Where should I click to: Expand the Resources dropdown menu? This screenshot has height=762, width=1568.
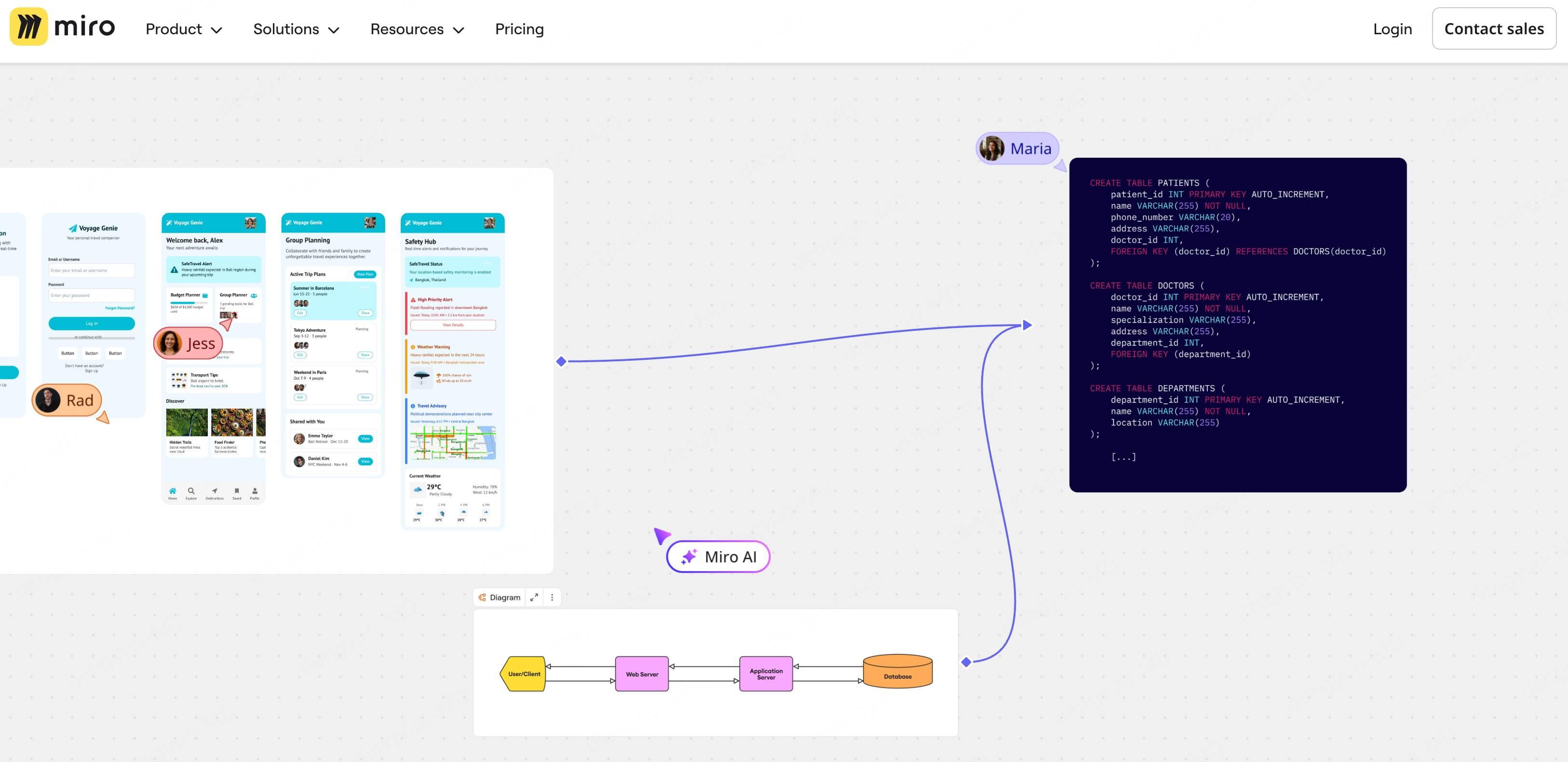pos(417,29)
